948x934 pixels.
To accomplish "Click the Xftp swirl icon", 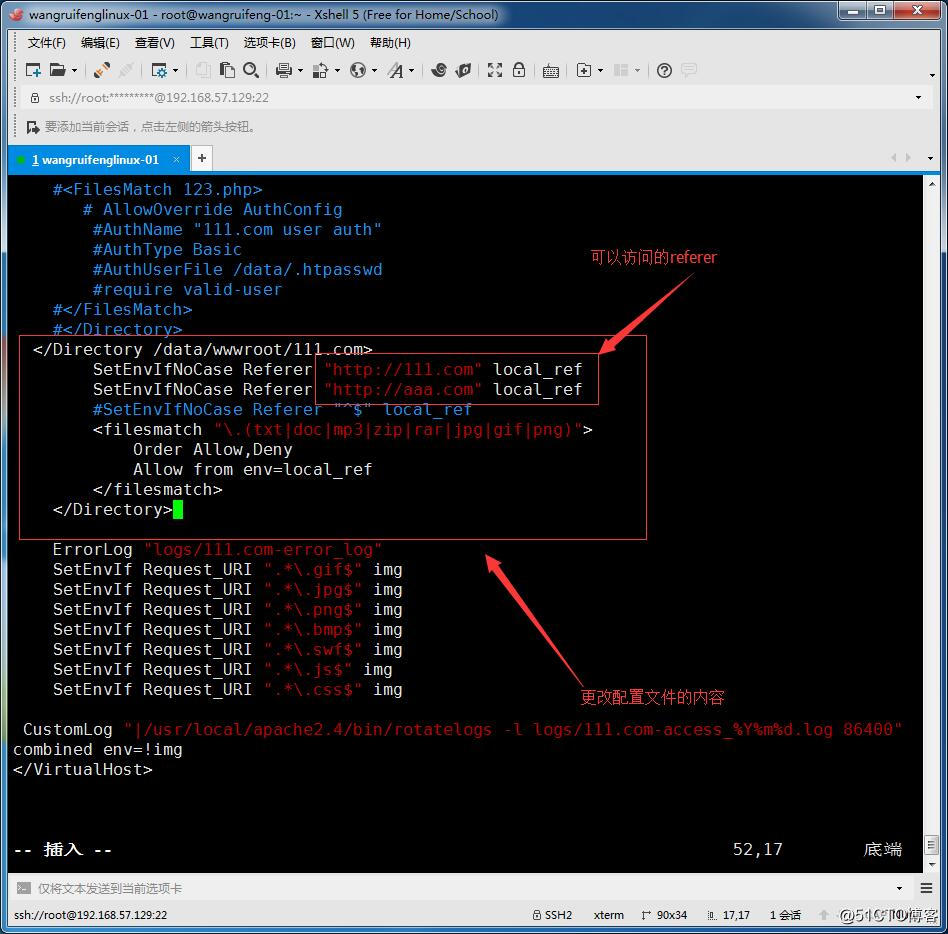I will 439,71.
